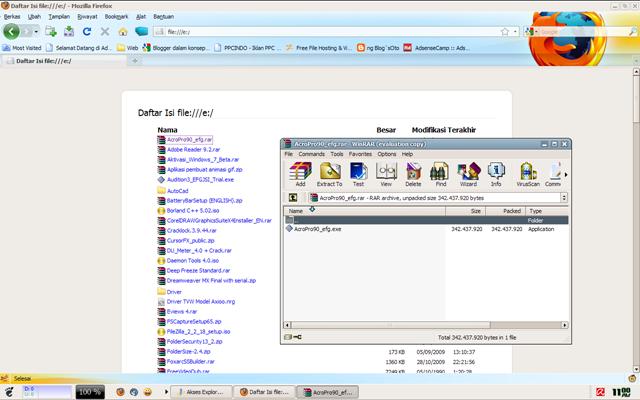Open the Riwayat menu in Firefox
Image resolution: width=640 pixels, height=400 pixels.
click(x=87, y=17)
